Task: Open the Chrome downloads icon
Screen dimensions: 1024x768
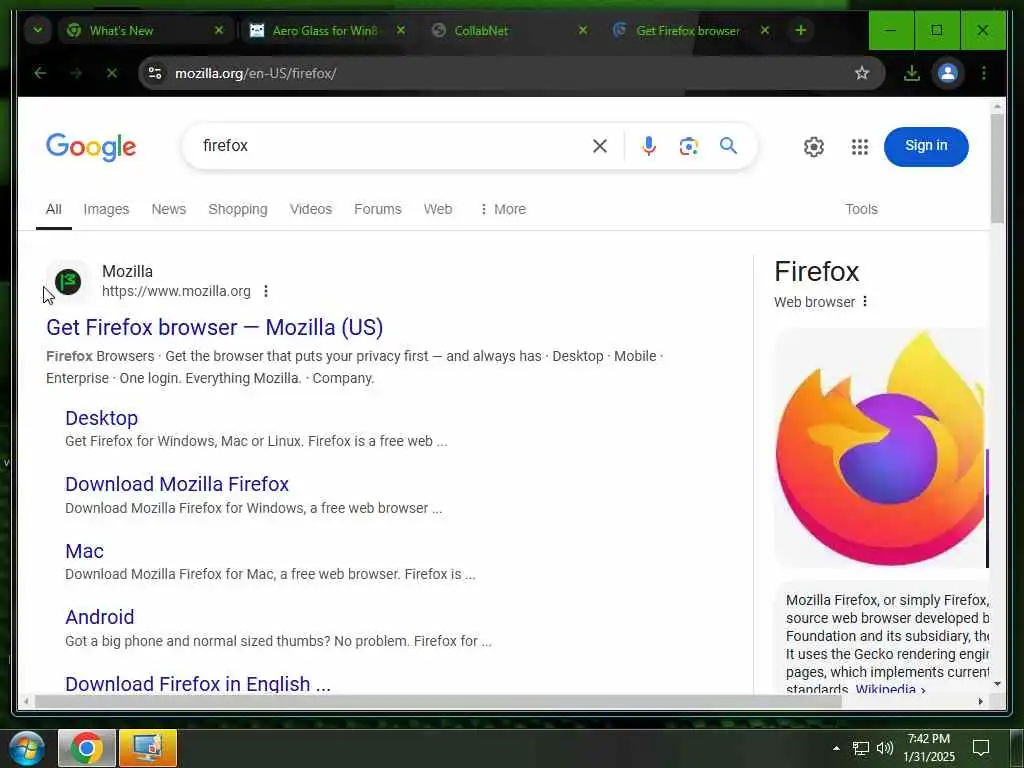Action: click(x=912, y=73)
